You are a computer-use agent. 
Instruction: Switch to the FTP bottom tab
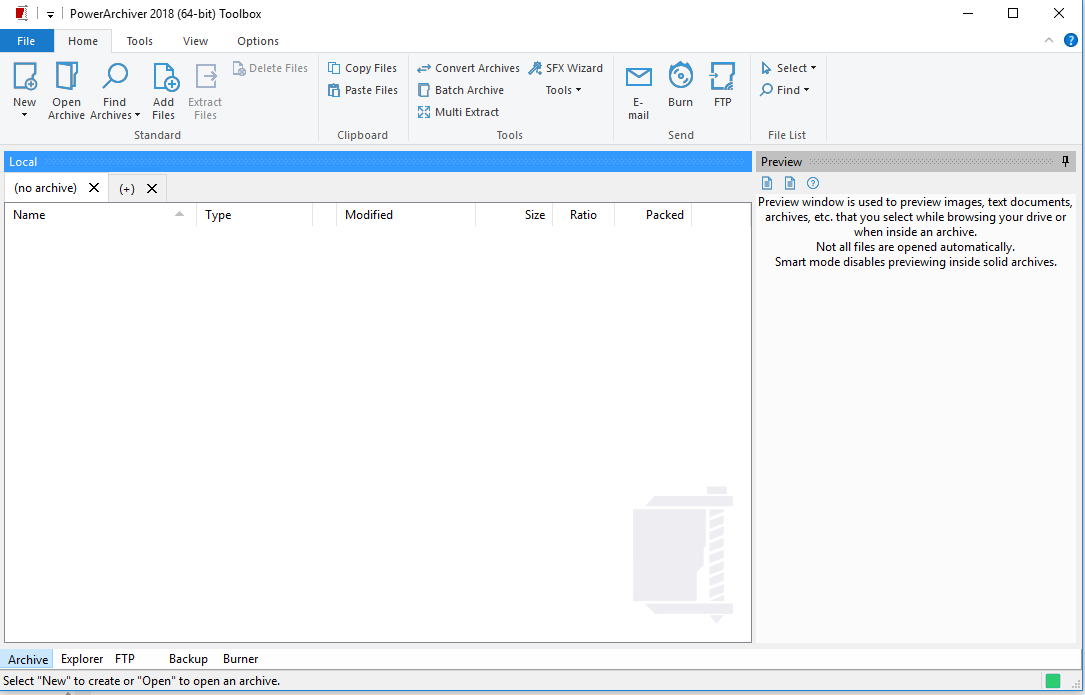tap(125, 659)
